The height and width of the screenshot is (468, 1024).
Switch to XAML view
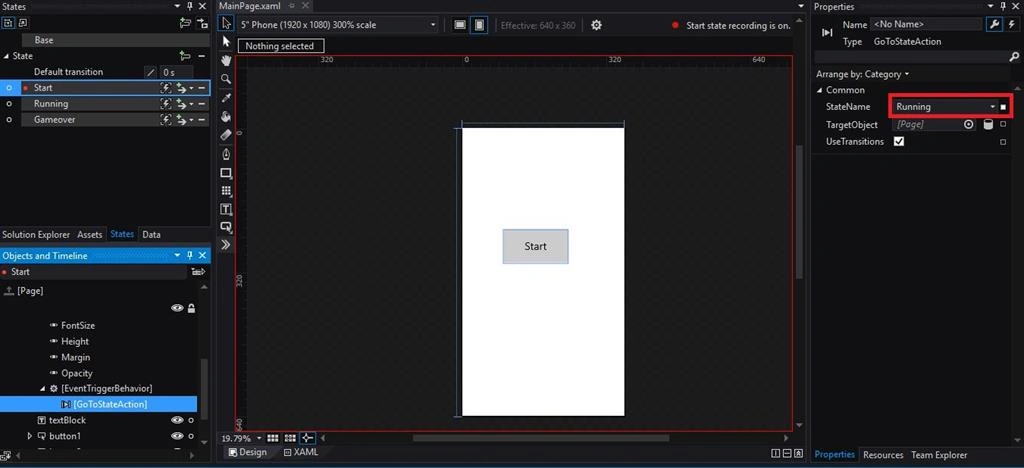[300, 452]
